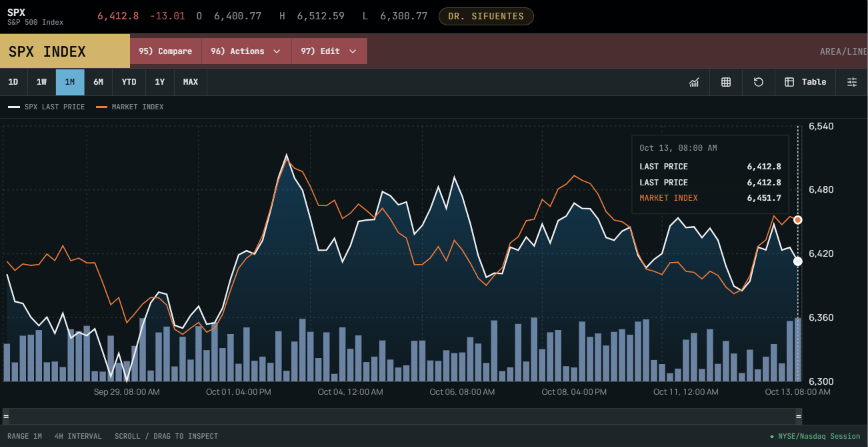Screen dimensions: 868x447
Task: Click the 6,420 y-axis label
Action: (x=821, y=254)
